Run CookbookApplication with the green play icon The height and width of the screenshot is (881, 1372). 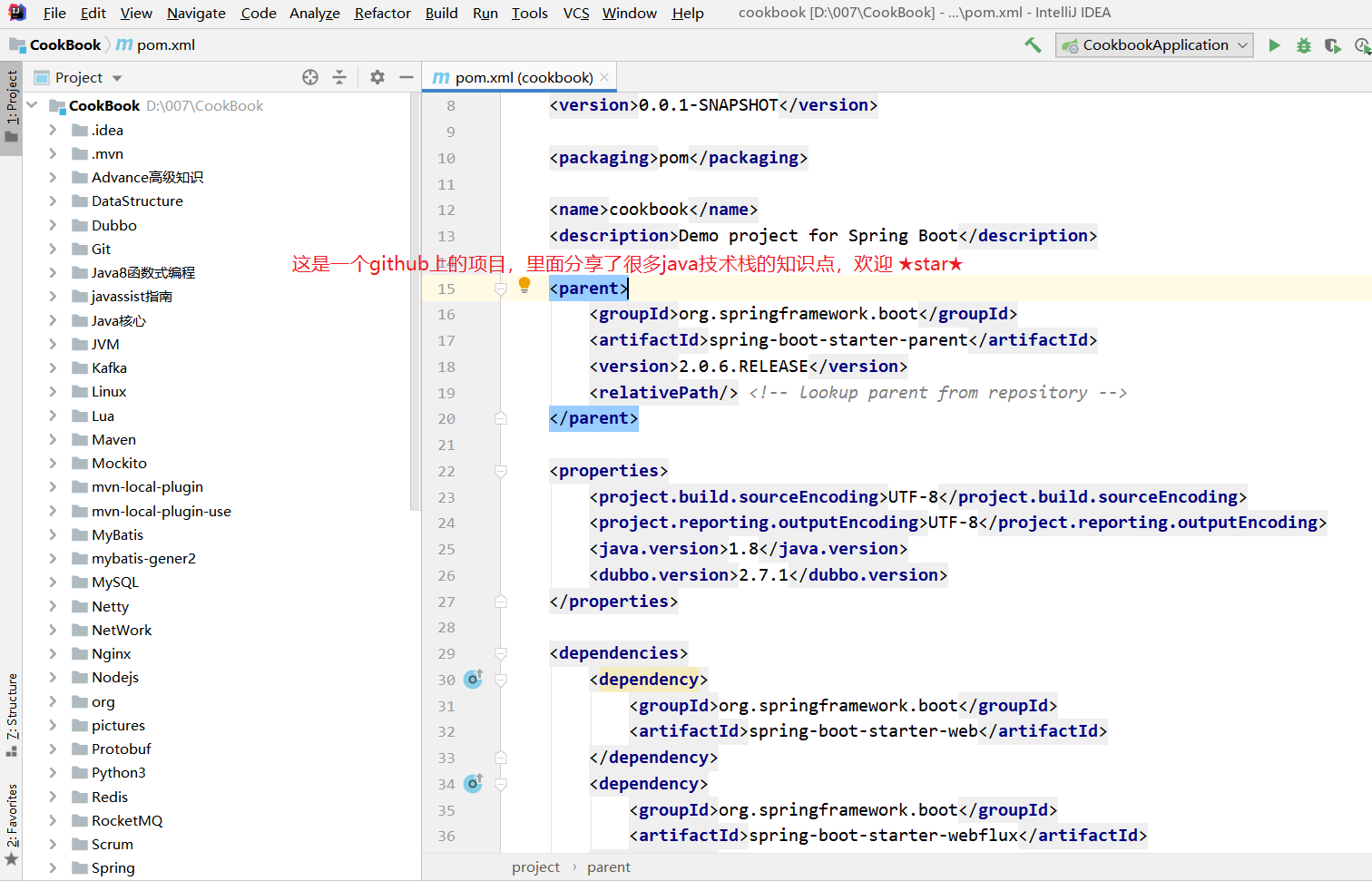pos(1274,45)
